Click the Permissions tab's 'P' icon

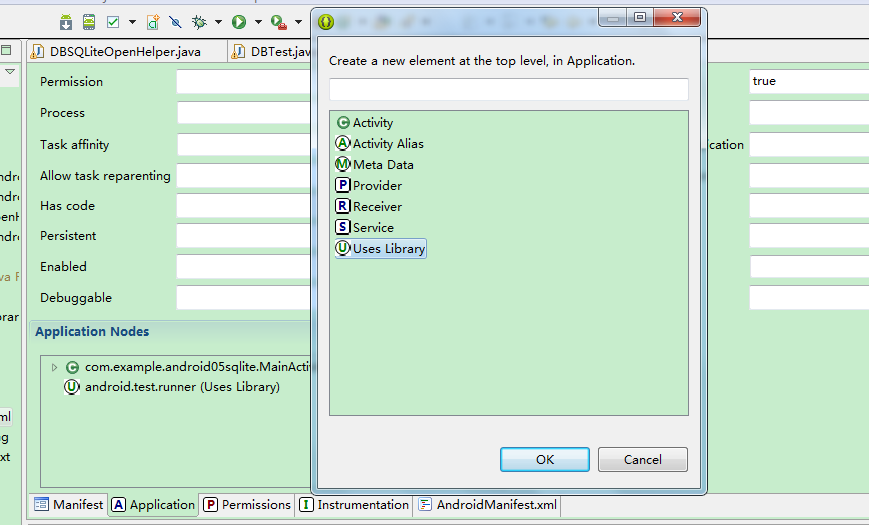click(211, 504)
